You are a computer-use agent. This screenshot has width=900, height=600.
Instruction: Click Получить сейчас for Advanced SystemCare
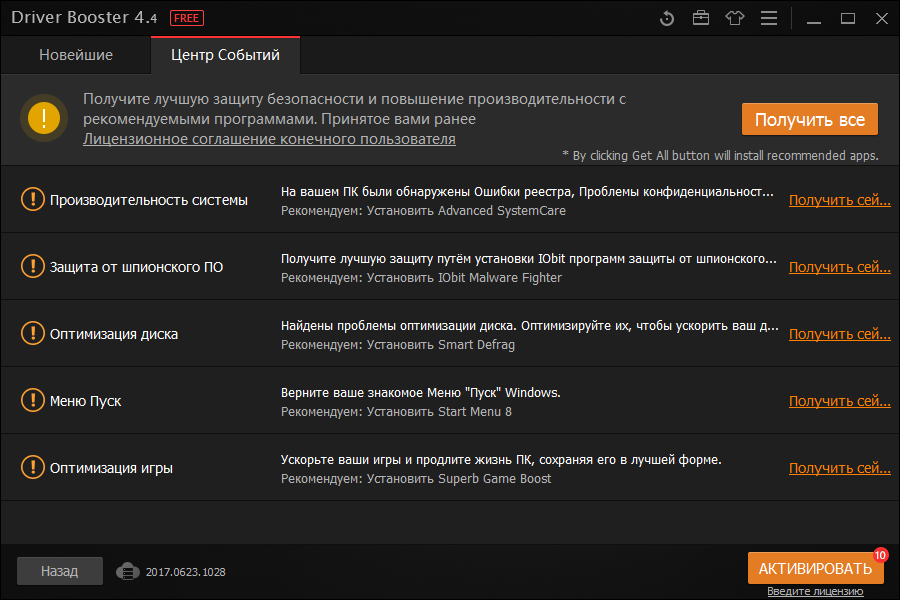pos(840,200)
